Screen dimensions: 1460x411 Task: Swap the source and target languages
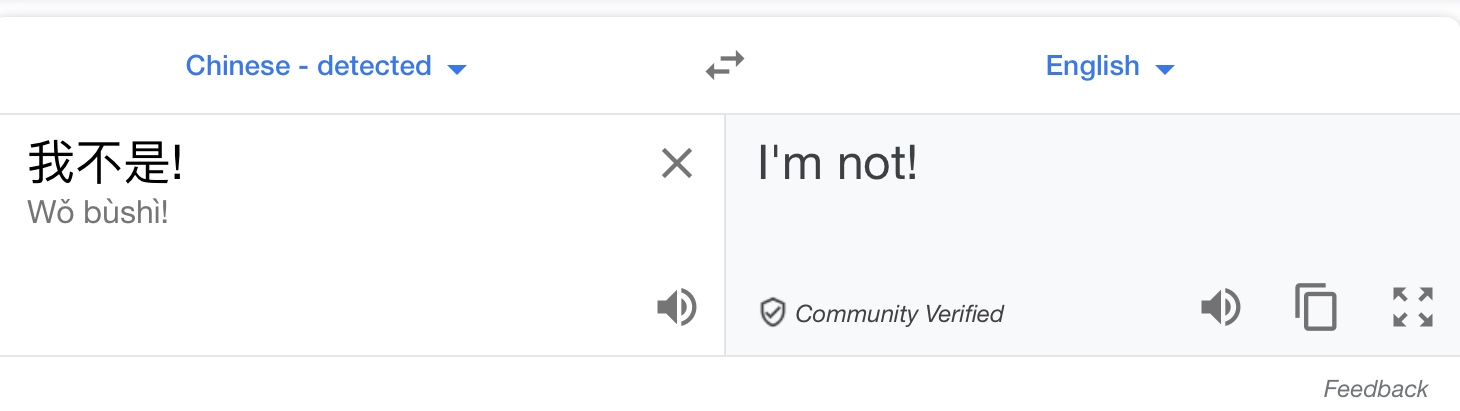[725, 66]
